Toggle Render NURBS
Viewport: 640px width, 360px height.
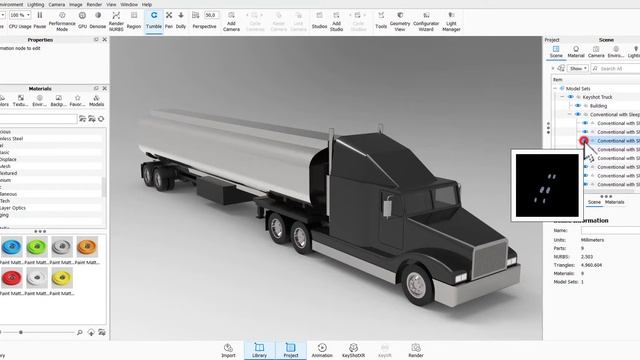pyautogui.click(x=116, y=21)
